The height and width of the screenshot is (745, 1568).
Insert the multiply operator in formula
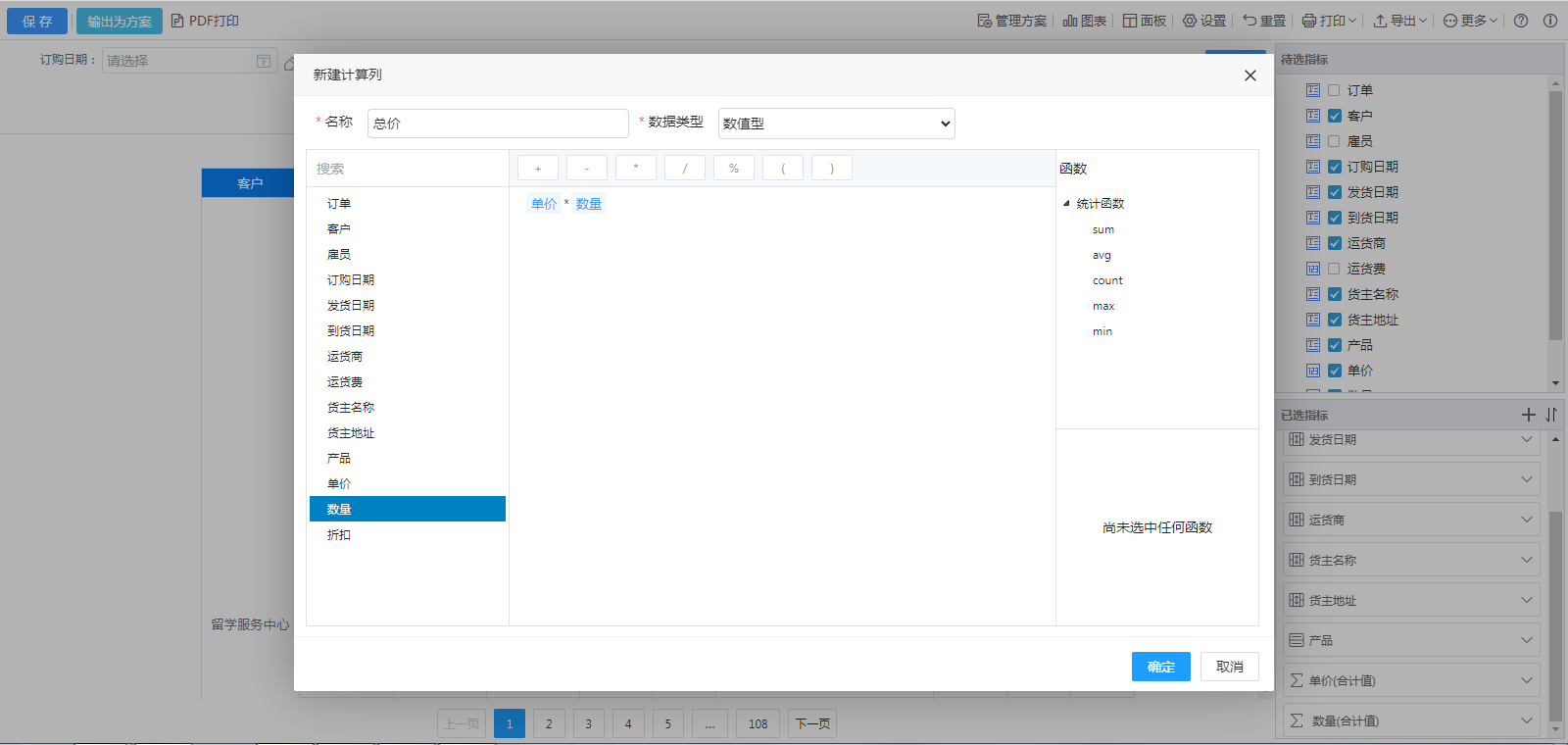click(635, 169)
